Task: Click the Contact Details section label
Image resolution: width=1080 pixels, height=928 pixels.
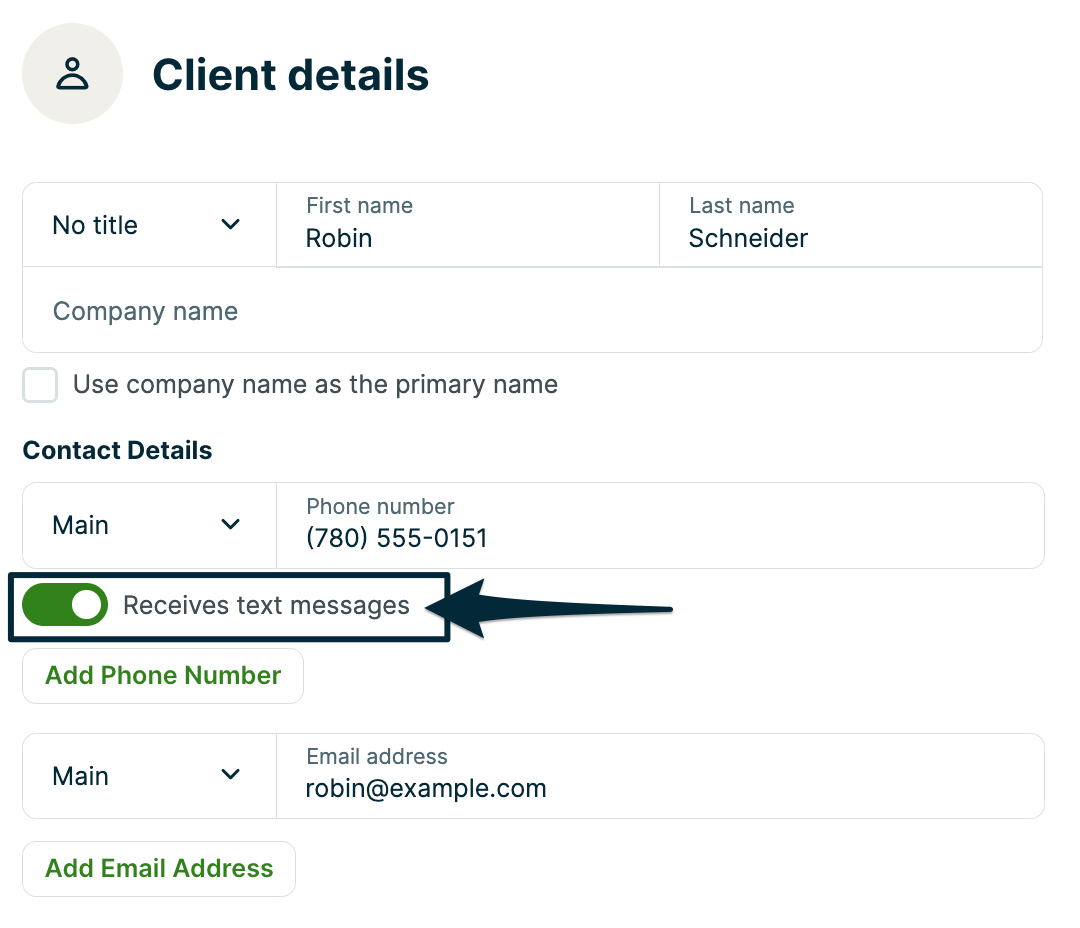Action: (117, 450)
